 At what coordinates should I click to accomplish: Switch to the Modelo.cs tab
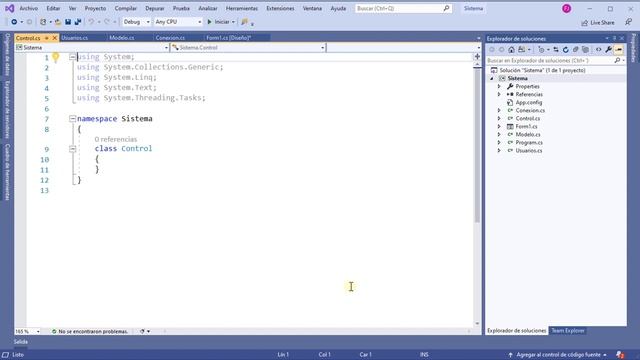(x=122, y=38)
